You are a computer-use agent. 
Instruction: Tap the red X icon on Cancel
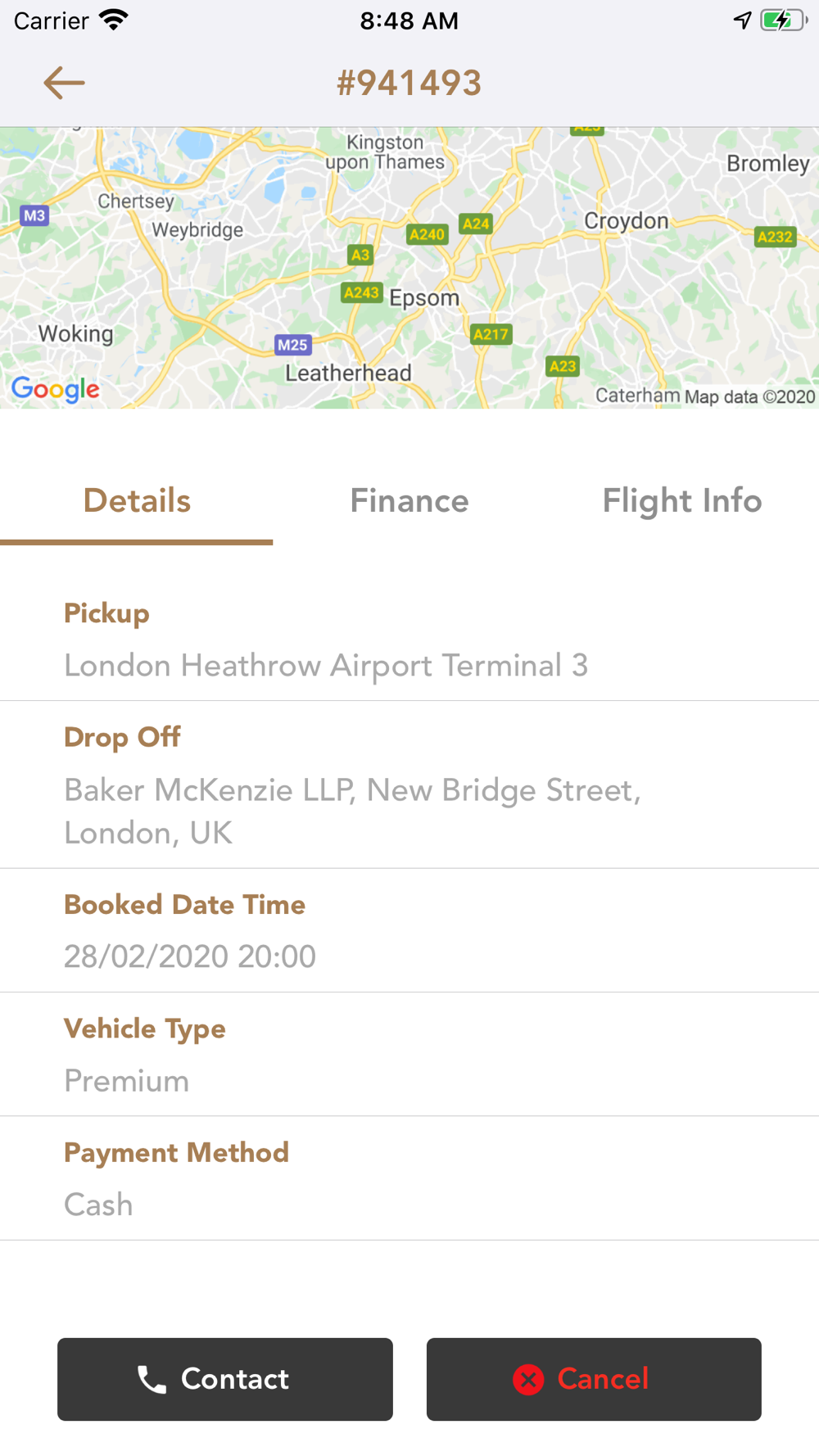pyautogui.click(x=528, y=1380)
